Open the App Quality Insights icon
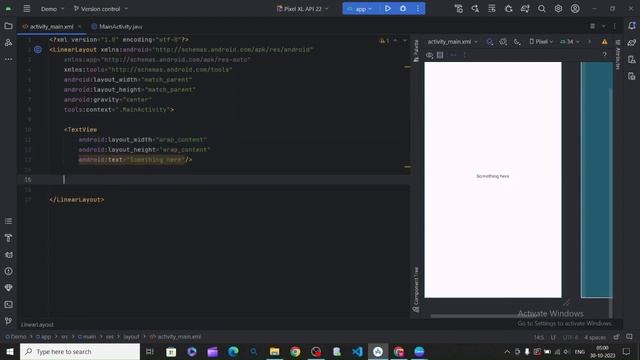The width and height of the screenshot is (640, 360). pos(8,288)
